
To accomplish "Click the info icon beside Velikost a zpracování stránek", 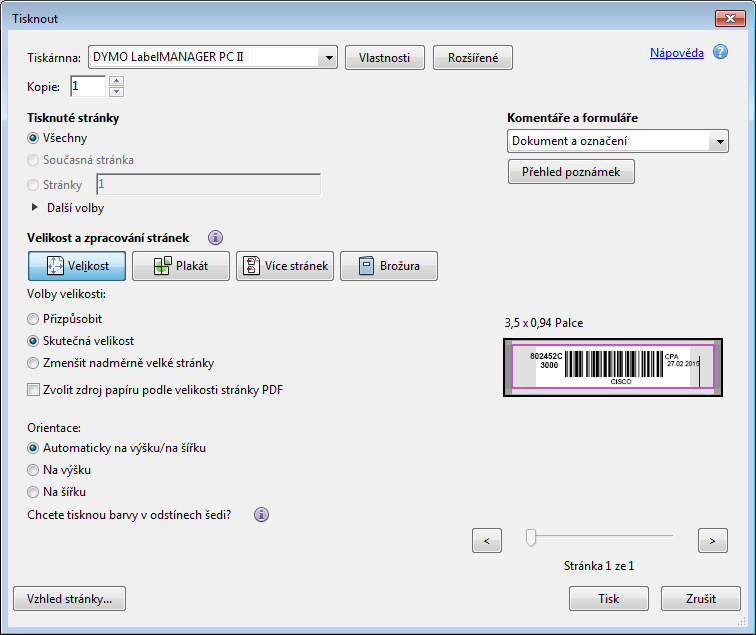I will 216,238.
